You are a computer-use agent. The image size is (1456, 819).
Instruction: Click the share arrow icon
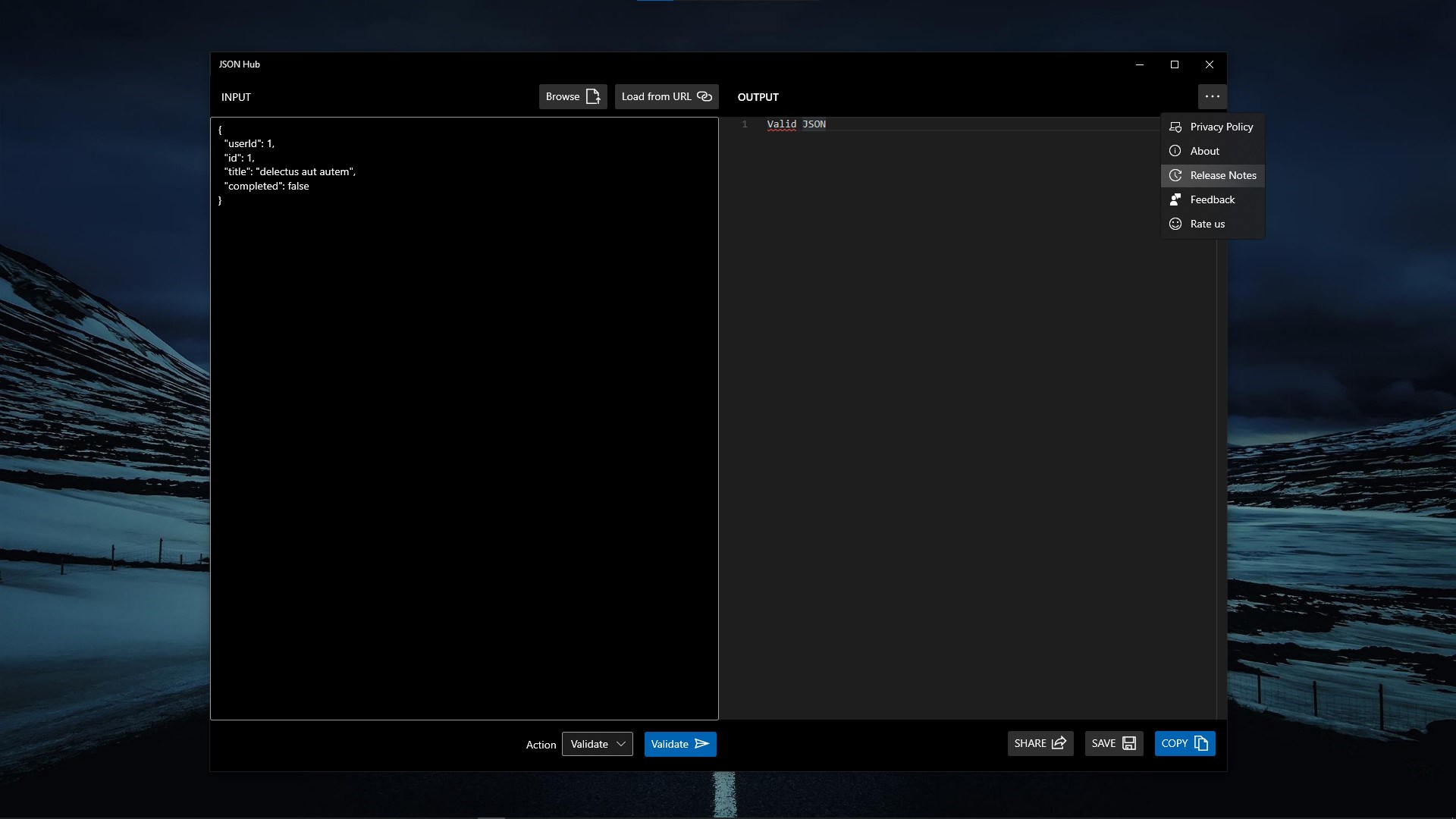pos(1059,743)
